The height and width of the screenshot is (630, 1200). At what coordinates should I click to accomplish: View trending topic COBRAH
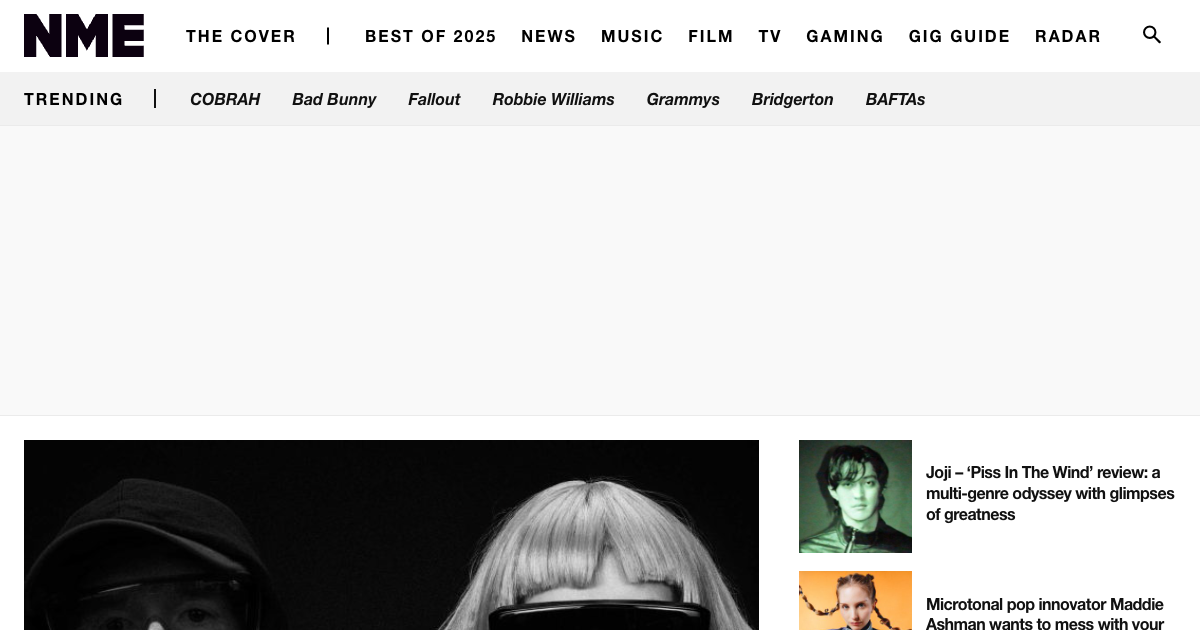coord(225,99)
